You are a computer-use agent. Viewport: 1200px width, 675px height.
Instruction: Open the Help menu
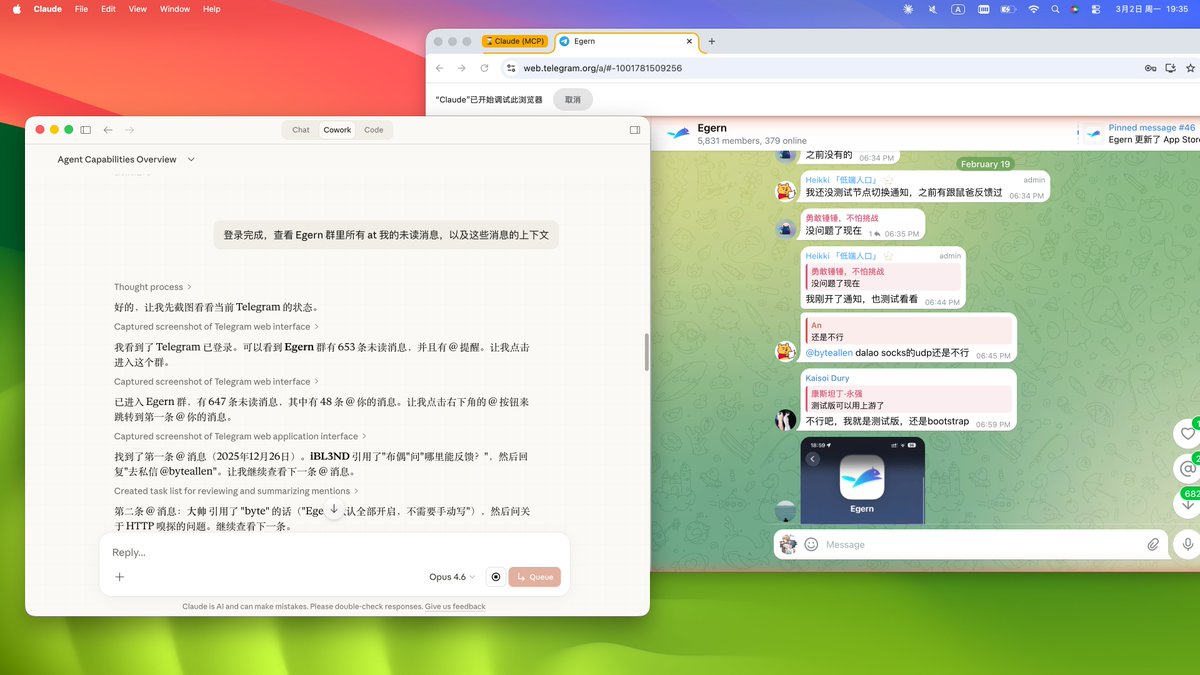click(x=212, y=9)
